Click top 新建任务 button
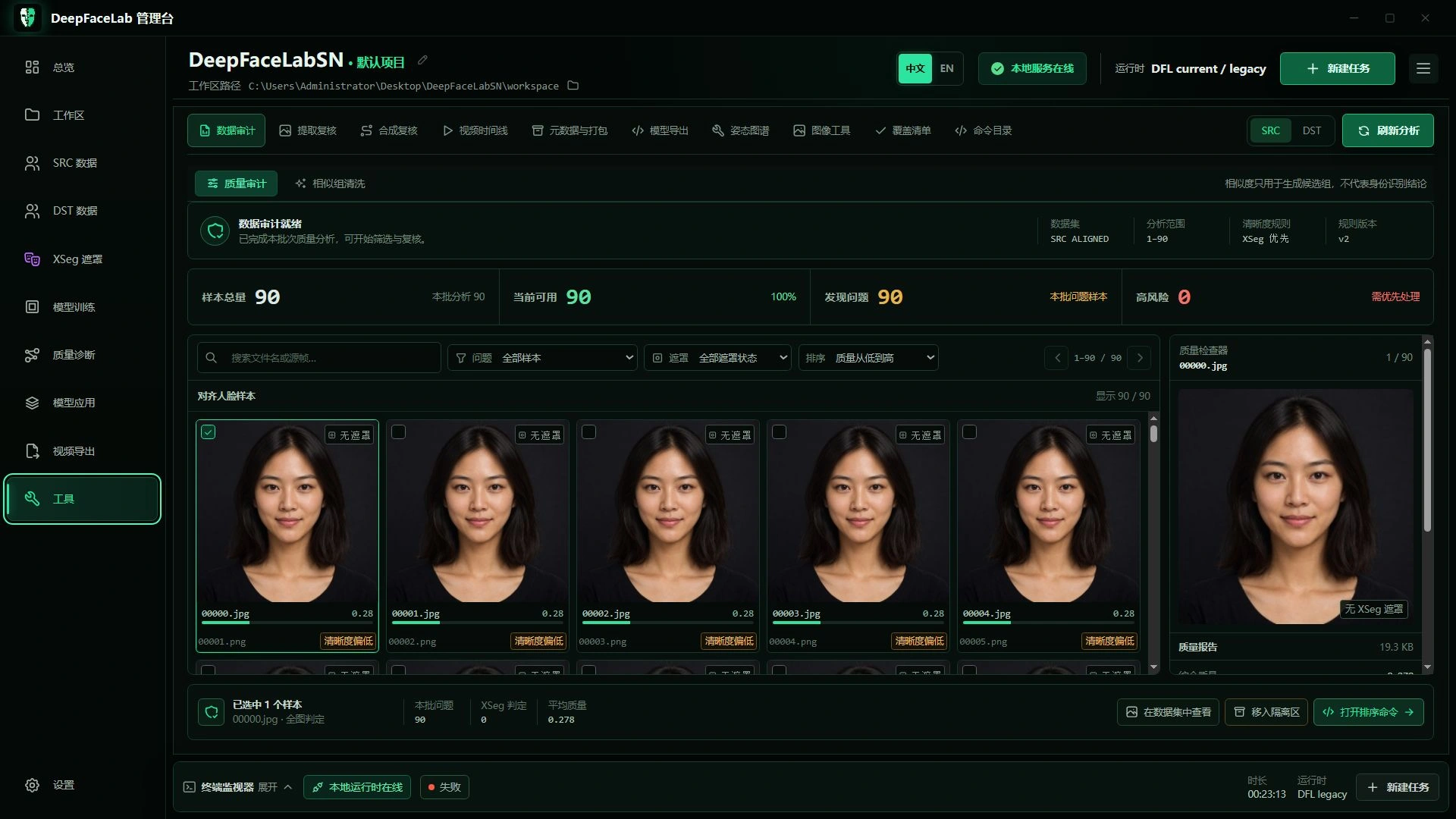The image size is (1456, 819). [x=1338, y=68]
